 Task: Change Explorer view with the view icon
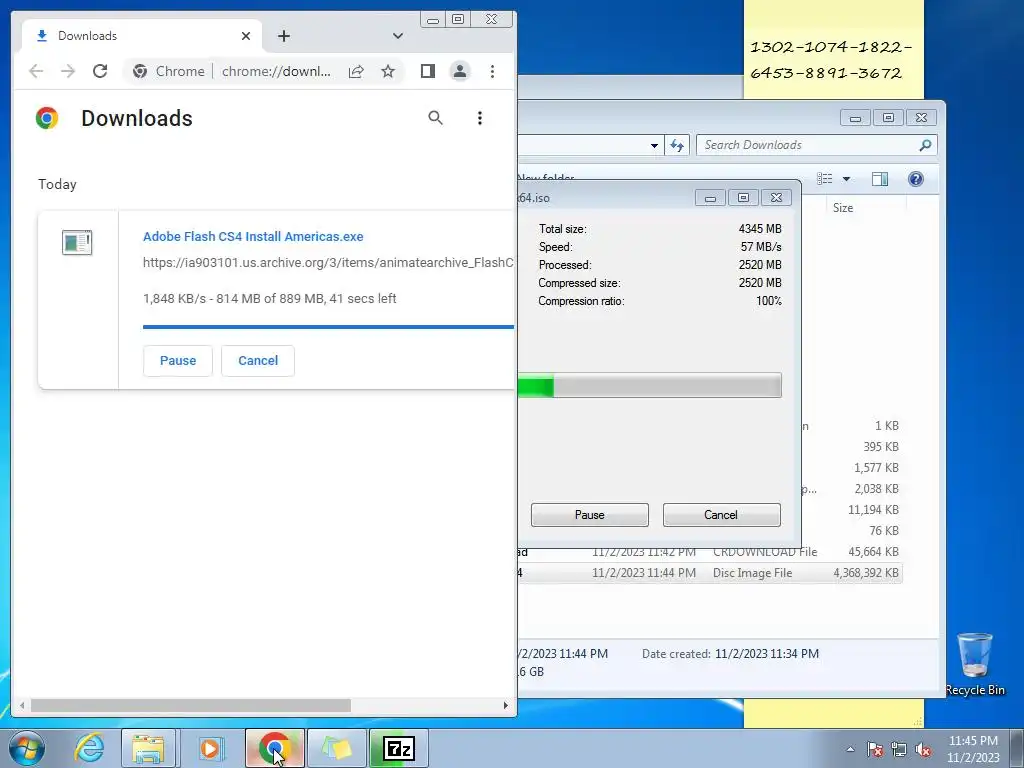pos(825,179)
